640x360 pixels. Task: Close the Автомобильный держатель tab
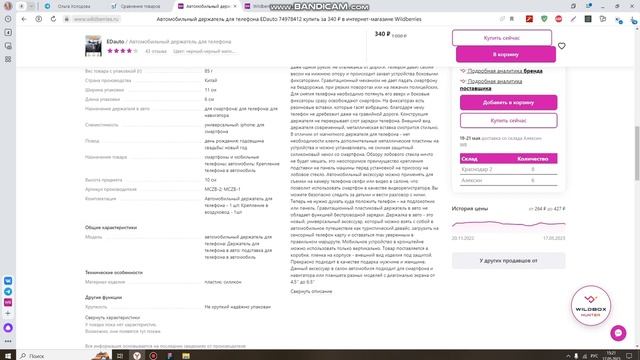pos(235,6)
